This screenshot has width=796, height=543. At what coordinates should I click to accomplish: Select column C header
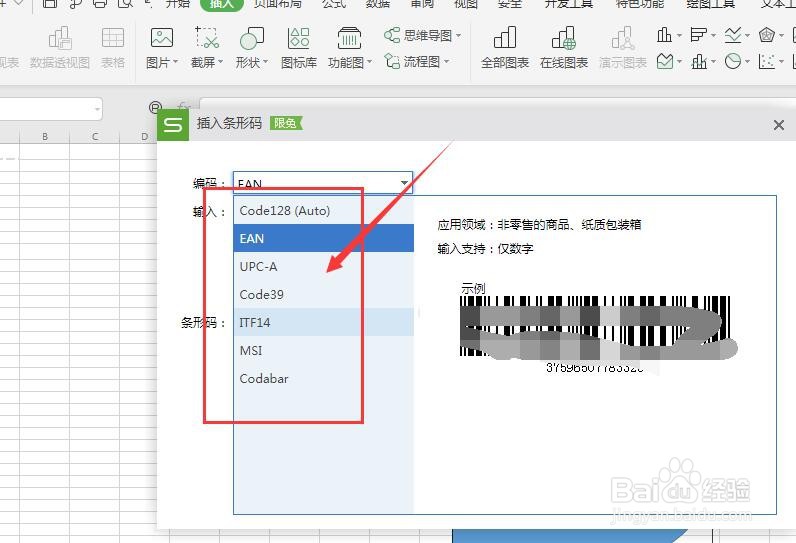click(x=95, y=137)
